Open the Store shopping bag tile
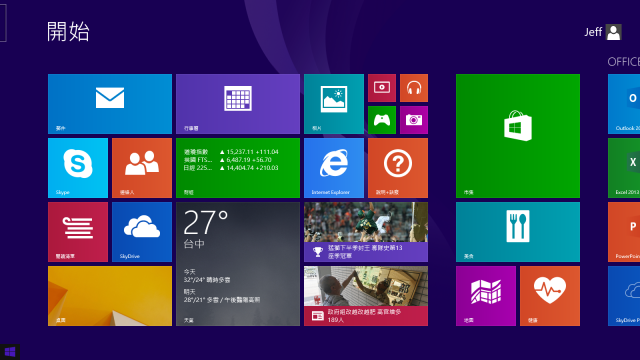This screenshot has width=640, height=360. click(x=518, y=136)
